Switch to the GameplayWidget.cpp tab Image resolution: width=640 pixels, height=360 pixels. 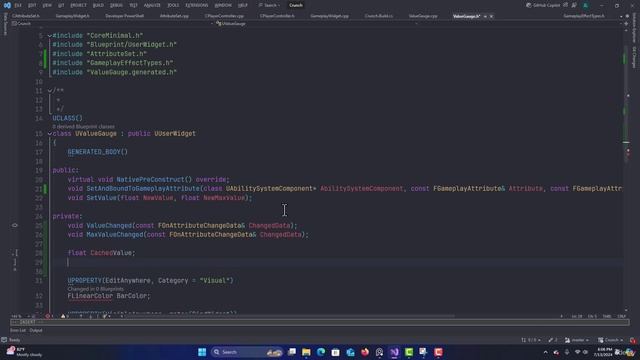[x=329, y=16]
